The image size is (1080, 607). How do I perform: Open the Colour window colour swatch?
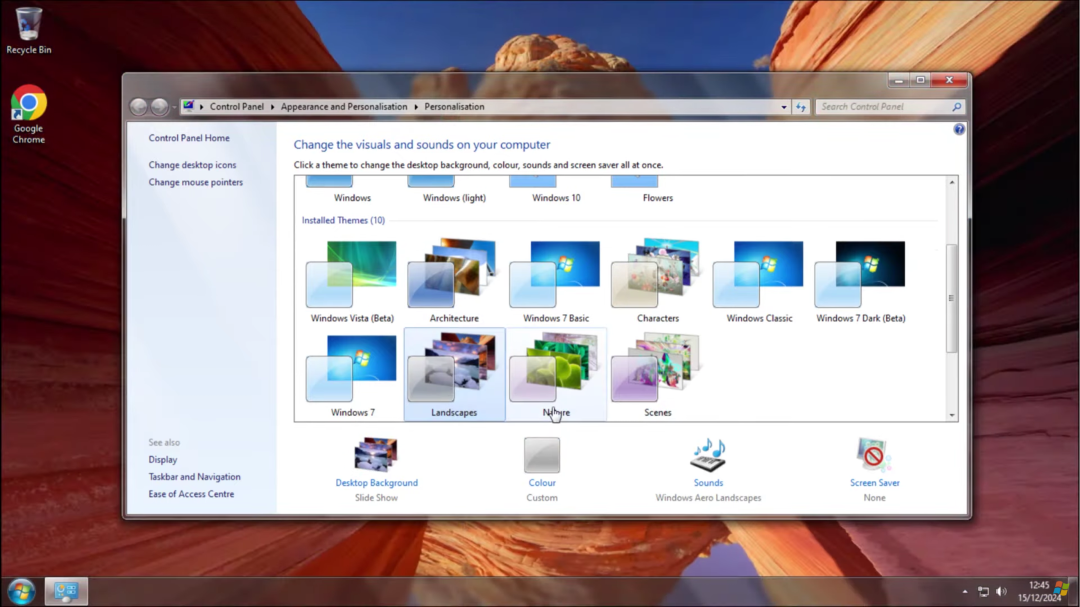pyautogui.click(x=542, y=456)
